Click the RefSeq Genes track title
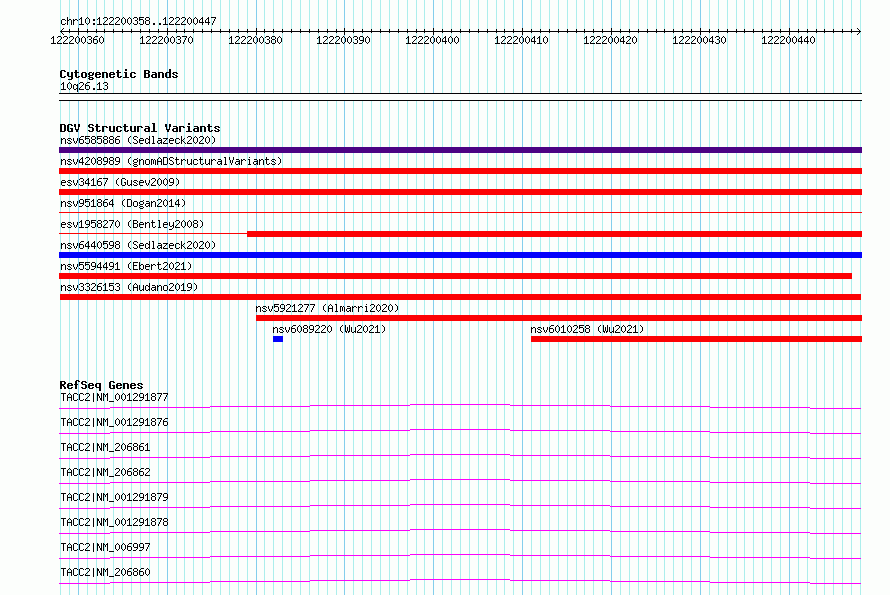Viewport: 890px width, 595px height. pyautogui.click(x=101, y=385)
